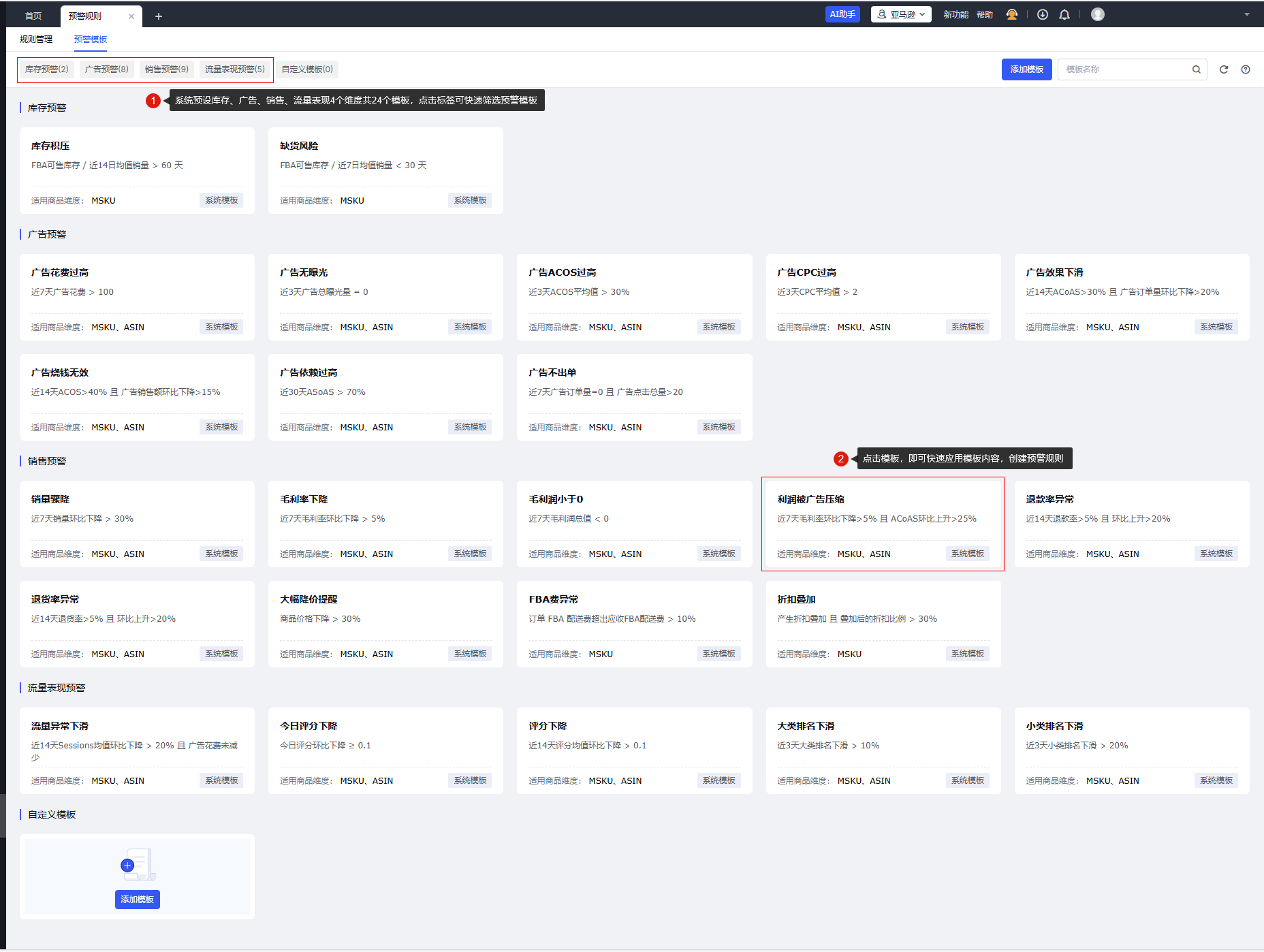The image size is (1264, 952).
Task: Filter by 流量表现预警(5) tag
Action: click(235, 69)
